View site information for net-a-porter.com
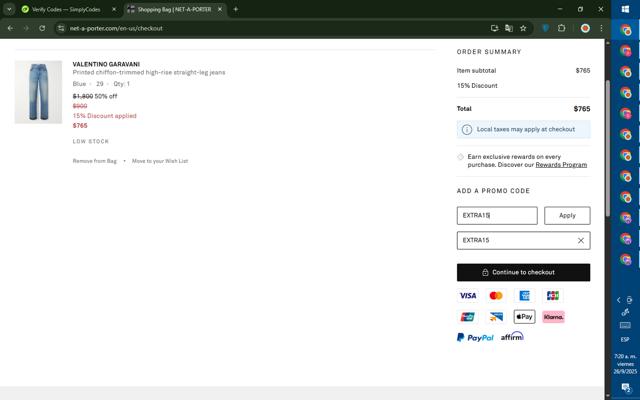 click(x=61, y=28)
